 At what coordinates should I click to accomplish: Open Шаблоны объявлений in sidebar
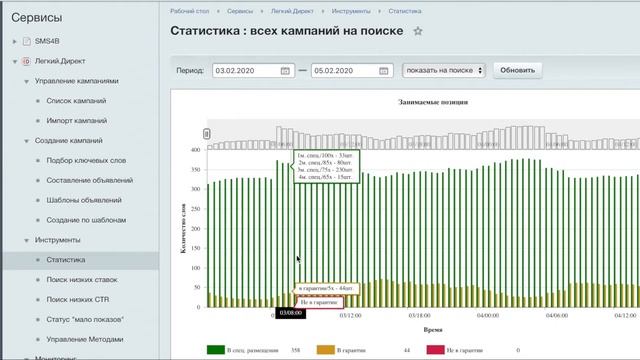point(84,200)
